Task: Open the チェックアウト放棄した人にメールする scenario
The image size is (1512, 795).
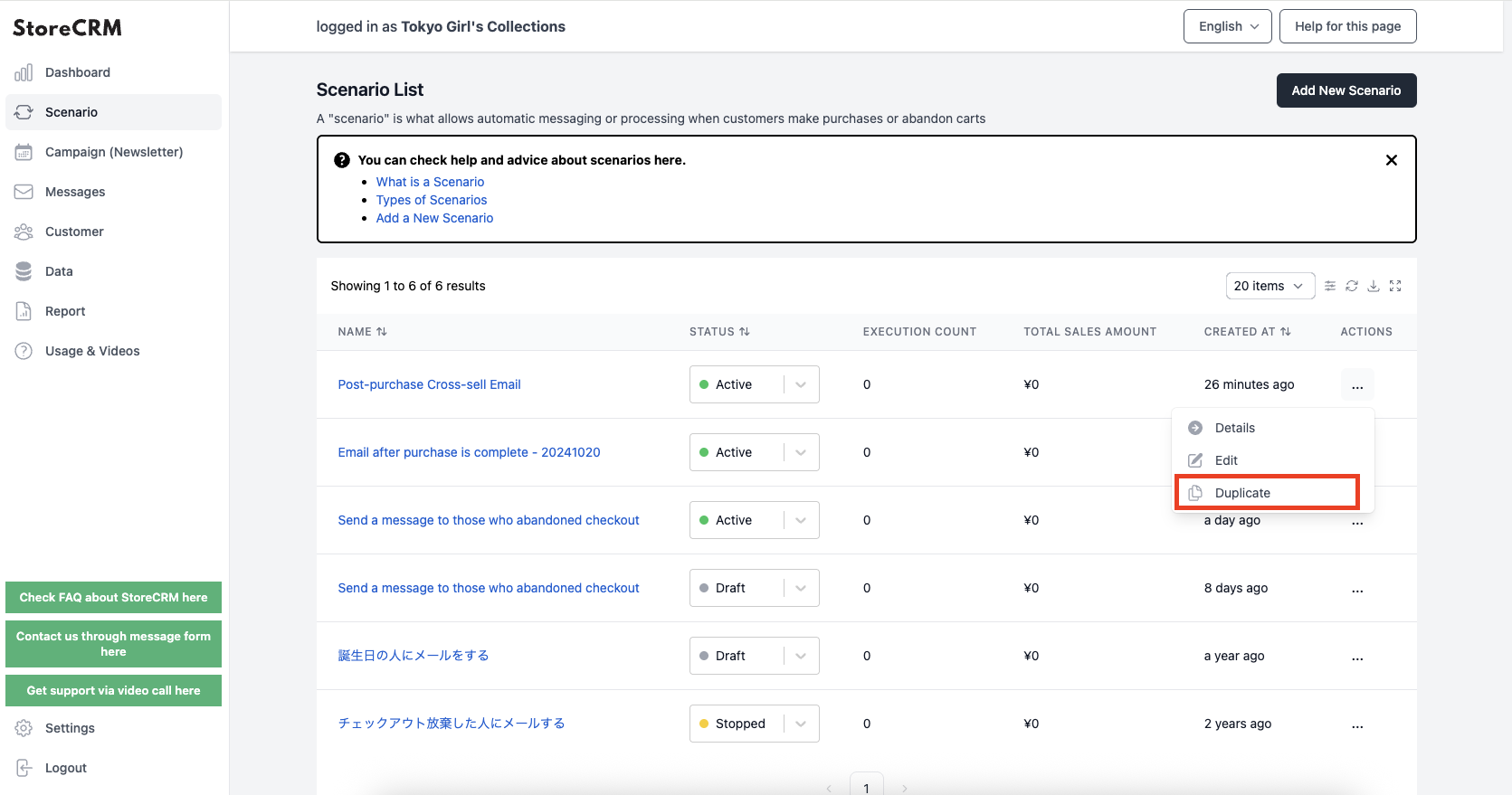Action: tap(452, 724)
